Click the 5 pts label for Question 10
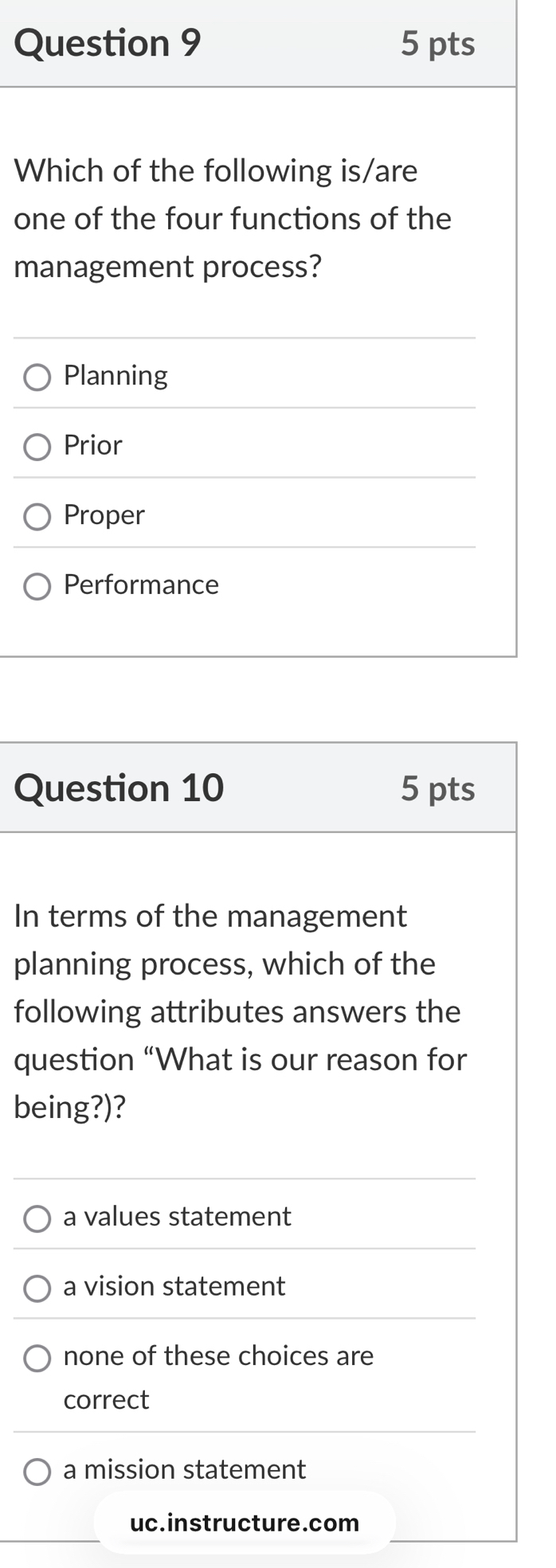 (437, 788)
